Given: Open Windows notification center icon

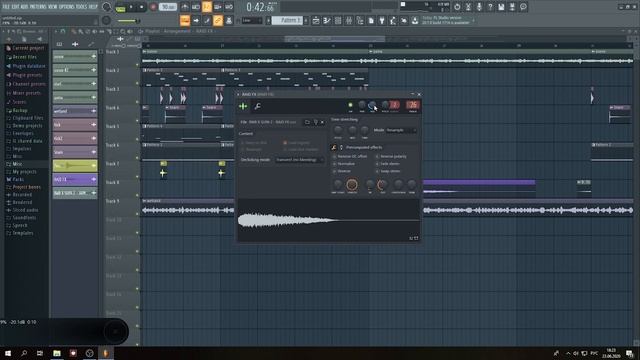Looking at the screenshot, I should tap(630, 353).
